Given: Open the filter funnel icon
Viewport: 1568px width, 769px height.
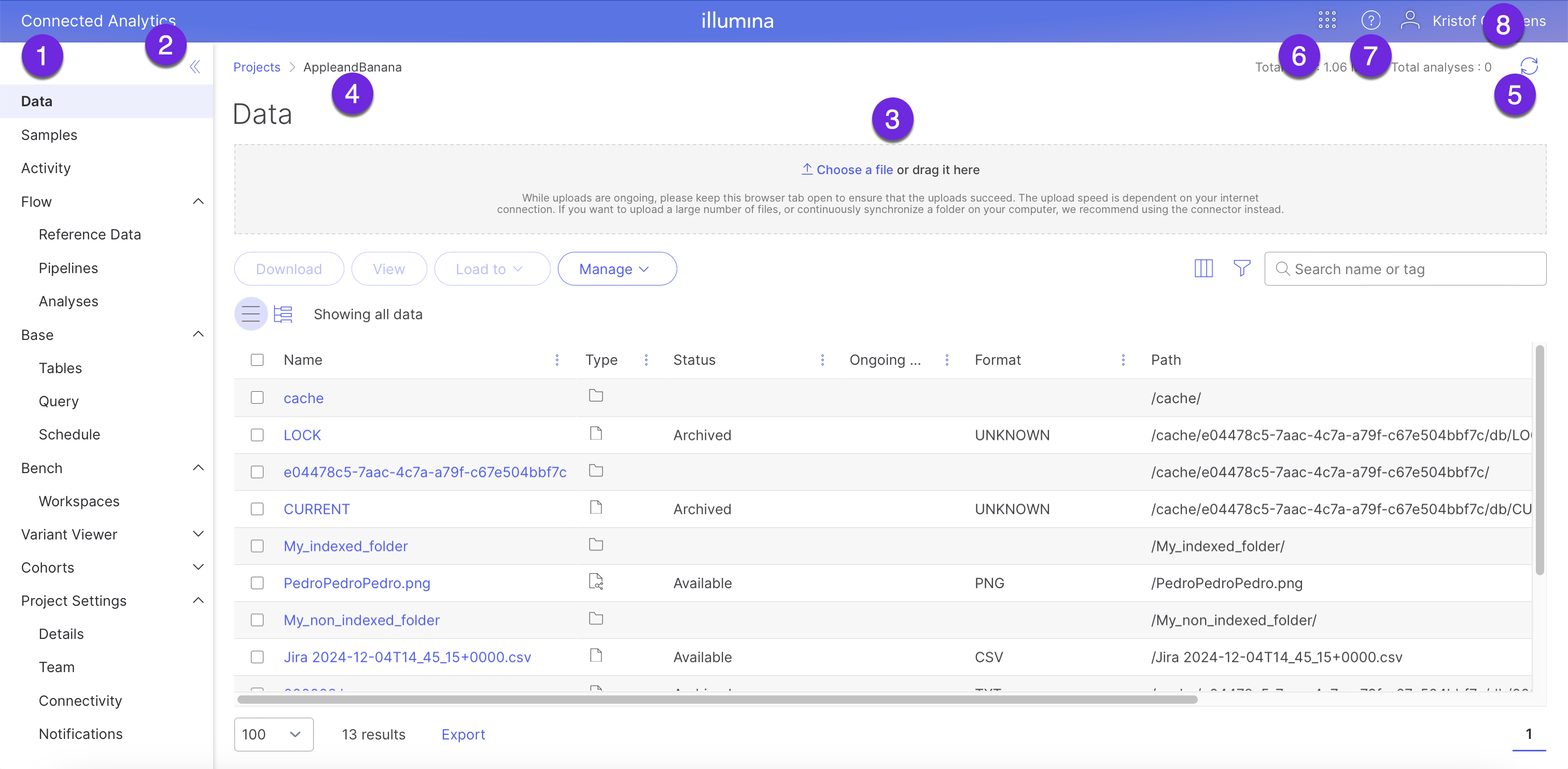Looking at the screenshot, I should [1242, 268].
